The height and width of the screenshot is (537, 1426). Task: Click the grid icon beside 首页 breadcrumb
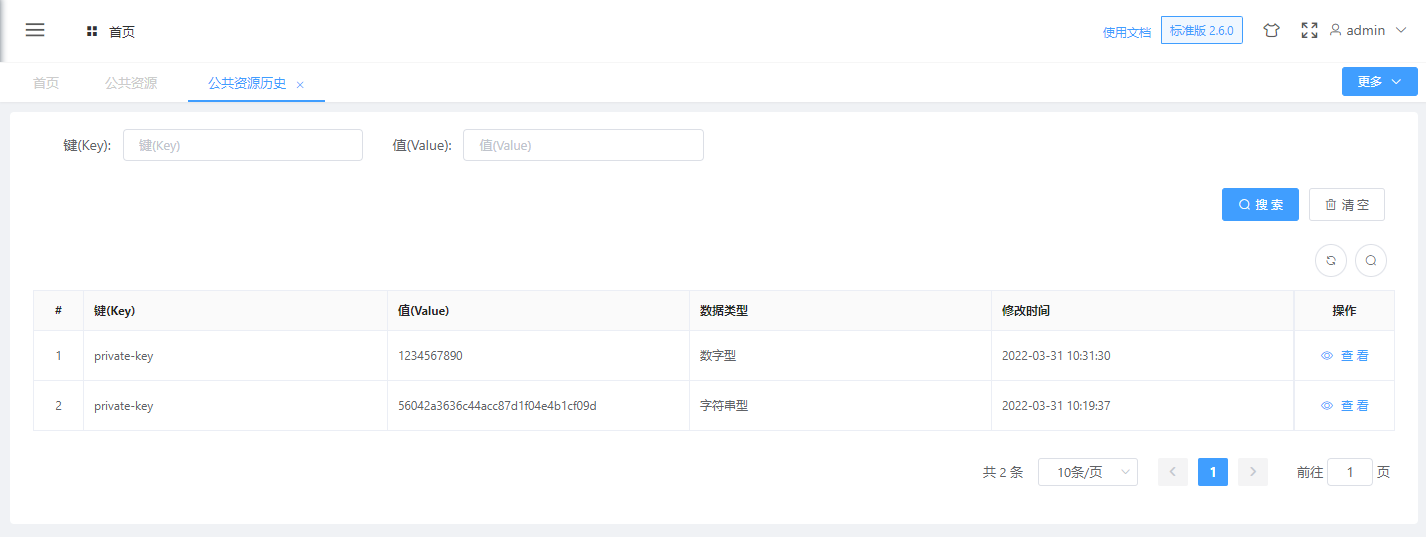[x=92, y=32]
